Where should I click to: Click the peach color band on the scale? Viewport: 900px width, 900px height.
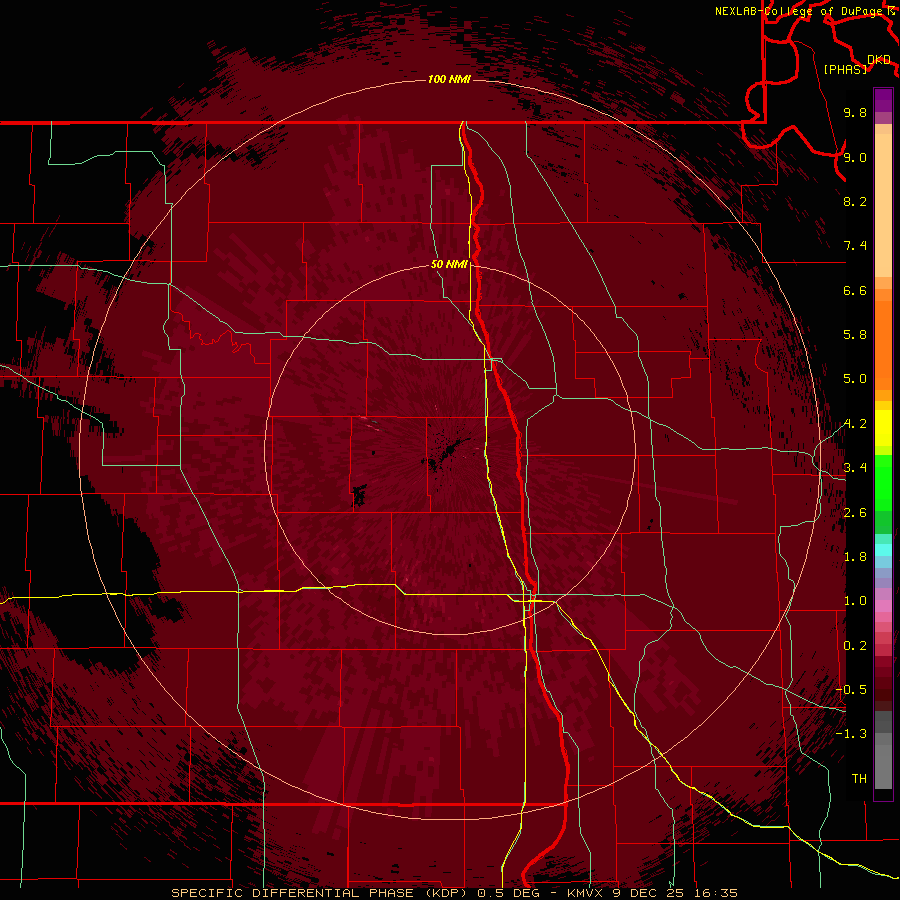883,205
